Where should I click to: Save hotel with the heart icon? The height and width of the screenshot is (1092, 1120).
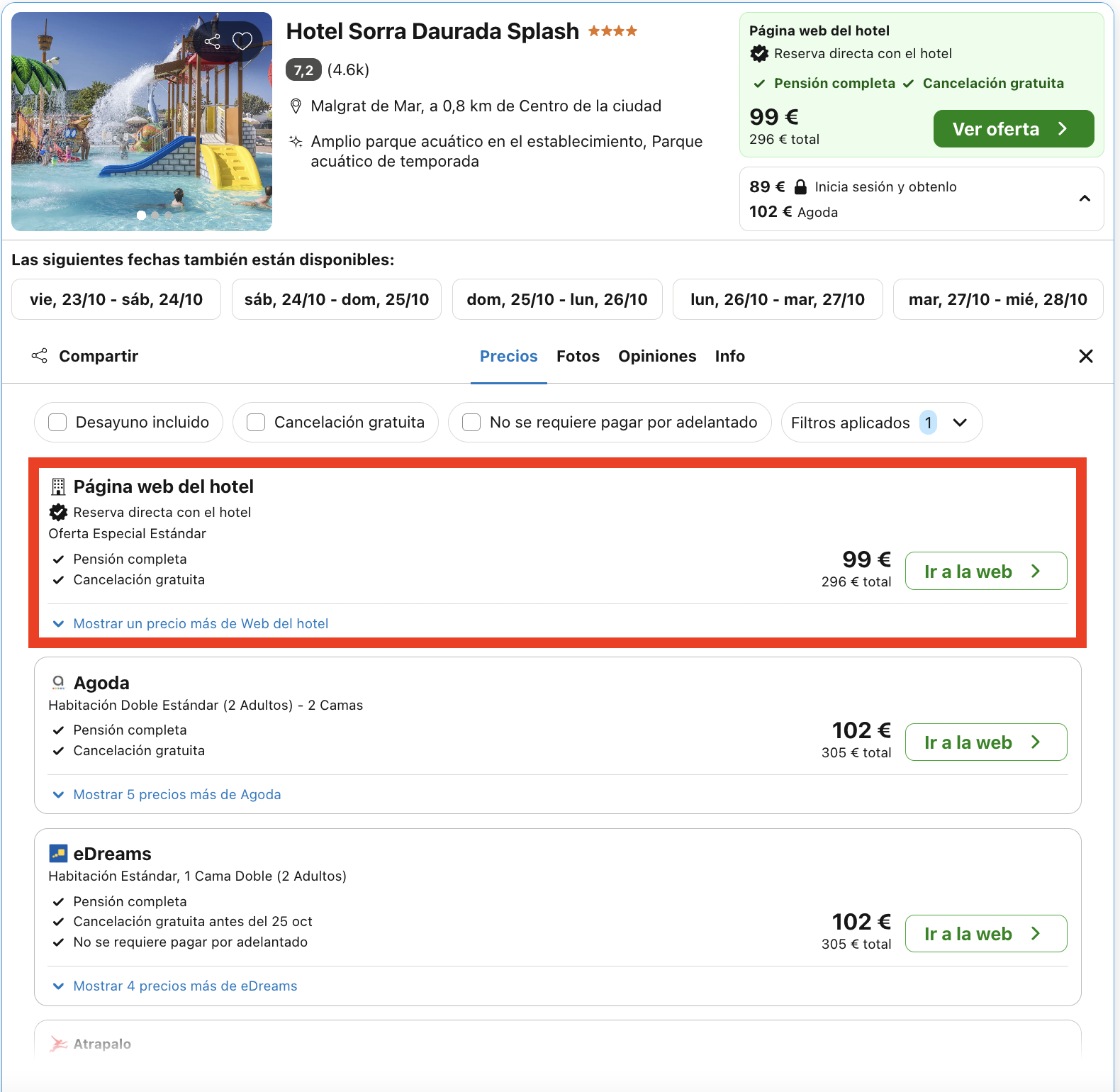point(242,41)
